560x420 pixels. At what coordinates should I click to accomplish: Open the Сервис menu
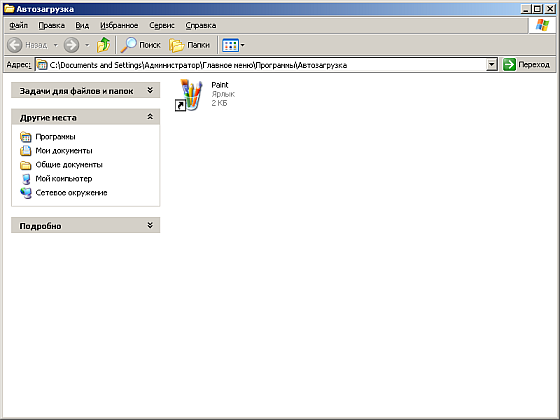(162, 25)
